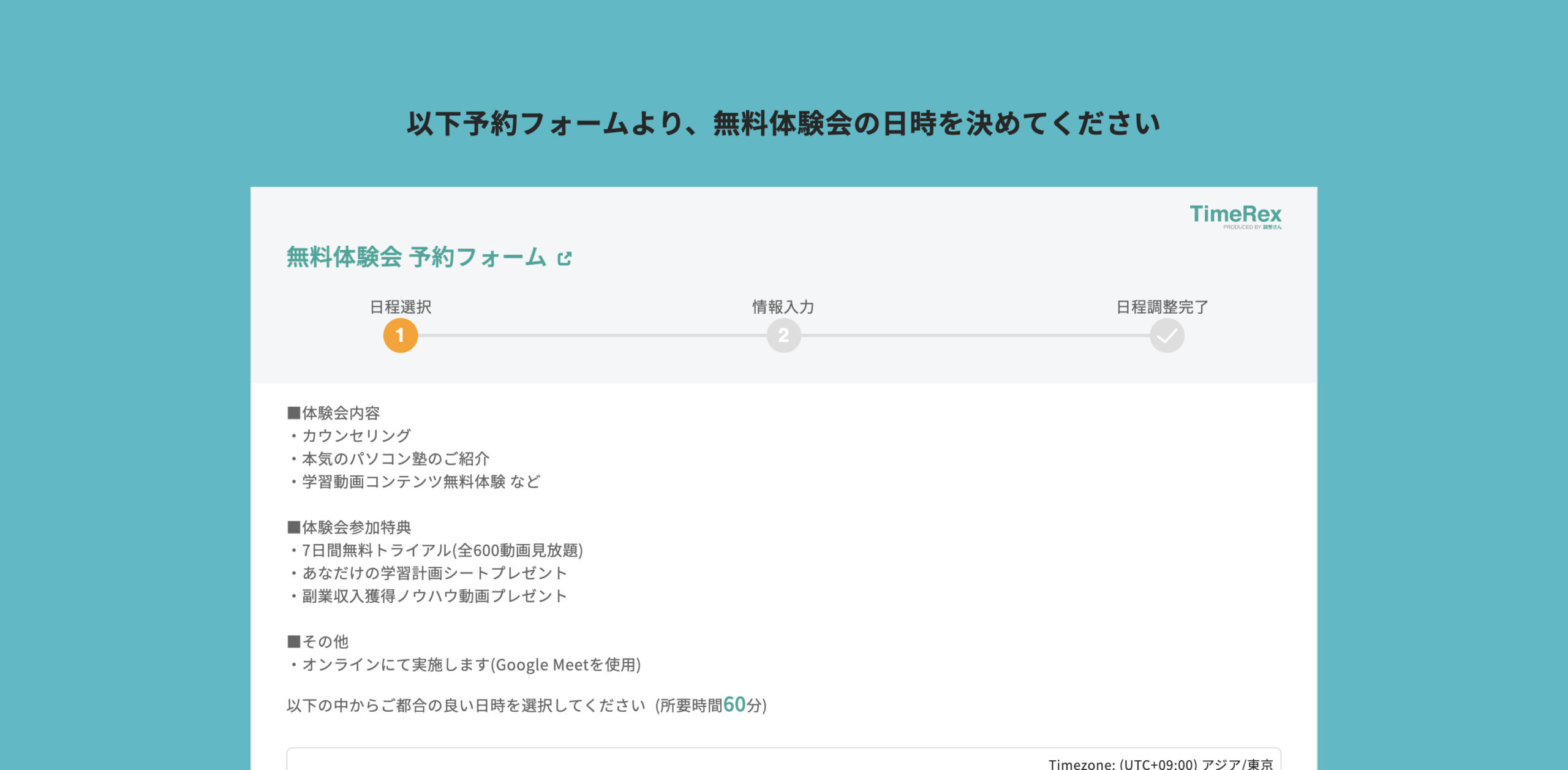This screenshot has width=1568, height=770.
Task: Open the external link icon beside 予約フォーム
Action: click(x=564, y=259)
